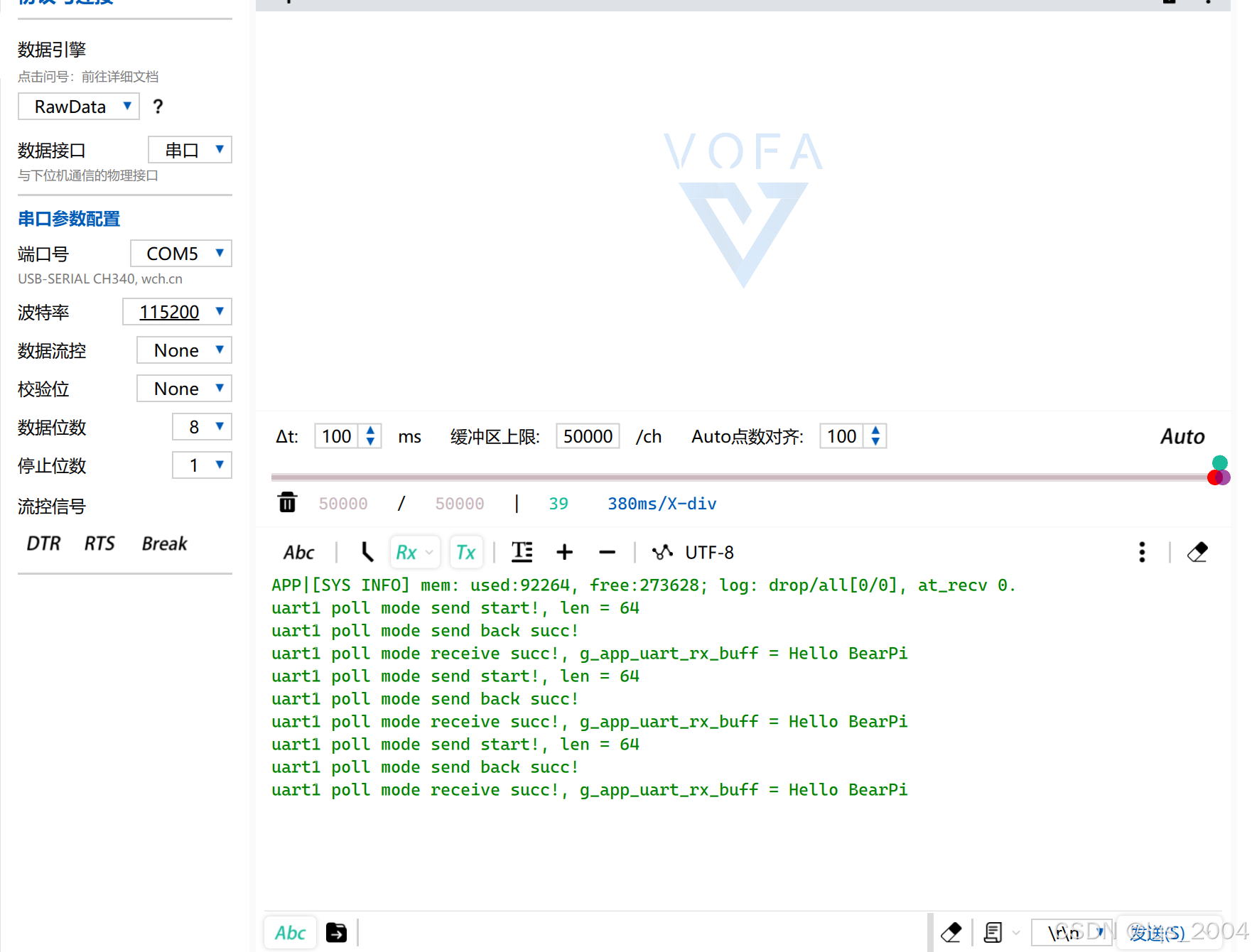Adjust the Δt value stepper arrows
The height and width of the screenshot is (952, 1252).
[370, 436]
